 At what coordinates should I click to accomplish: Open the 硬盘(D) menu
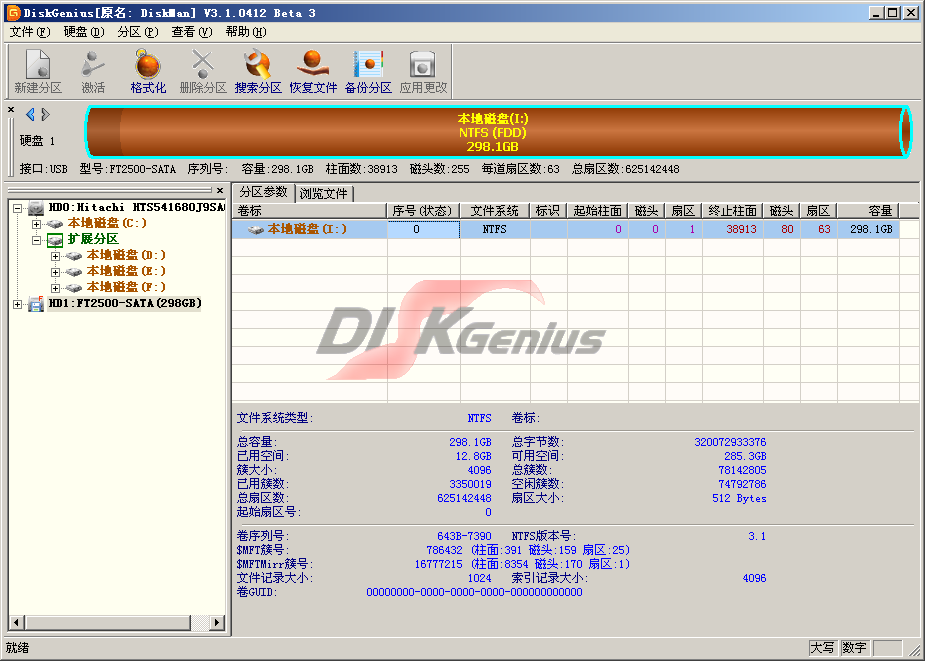coord(84,32)
